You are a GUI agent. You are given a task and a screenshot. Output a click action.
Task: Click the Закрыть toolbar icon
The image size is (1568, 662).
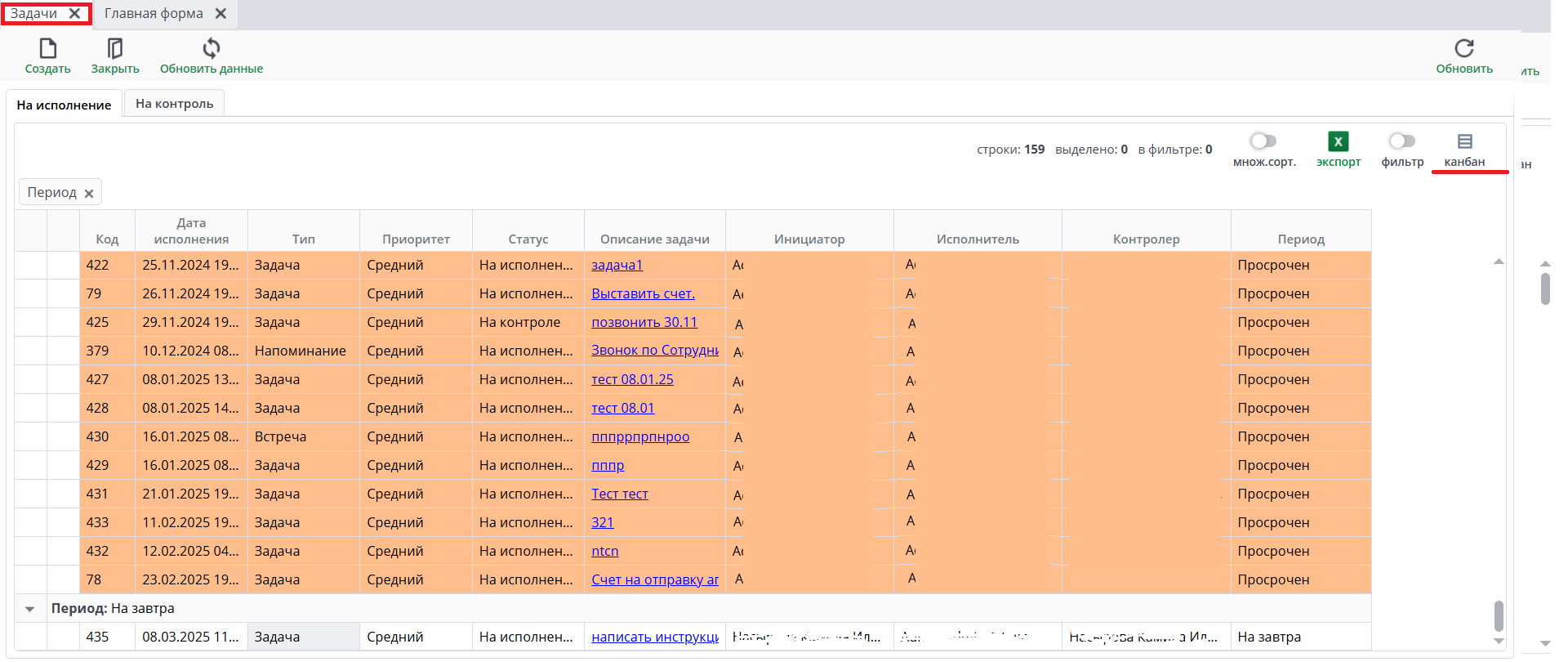(x=115, y=49)
